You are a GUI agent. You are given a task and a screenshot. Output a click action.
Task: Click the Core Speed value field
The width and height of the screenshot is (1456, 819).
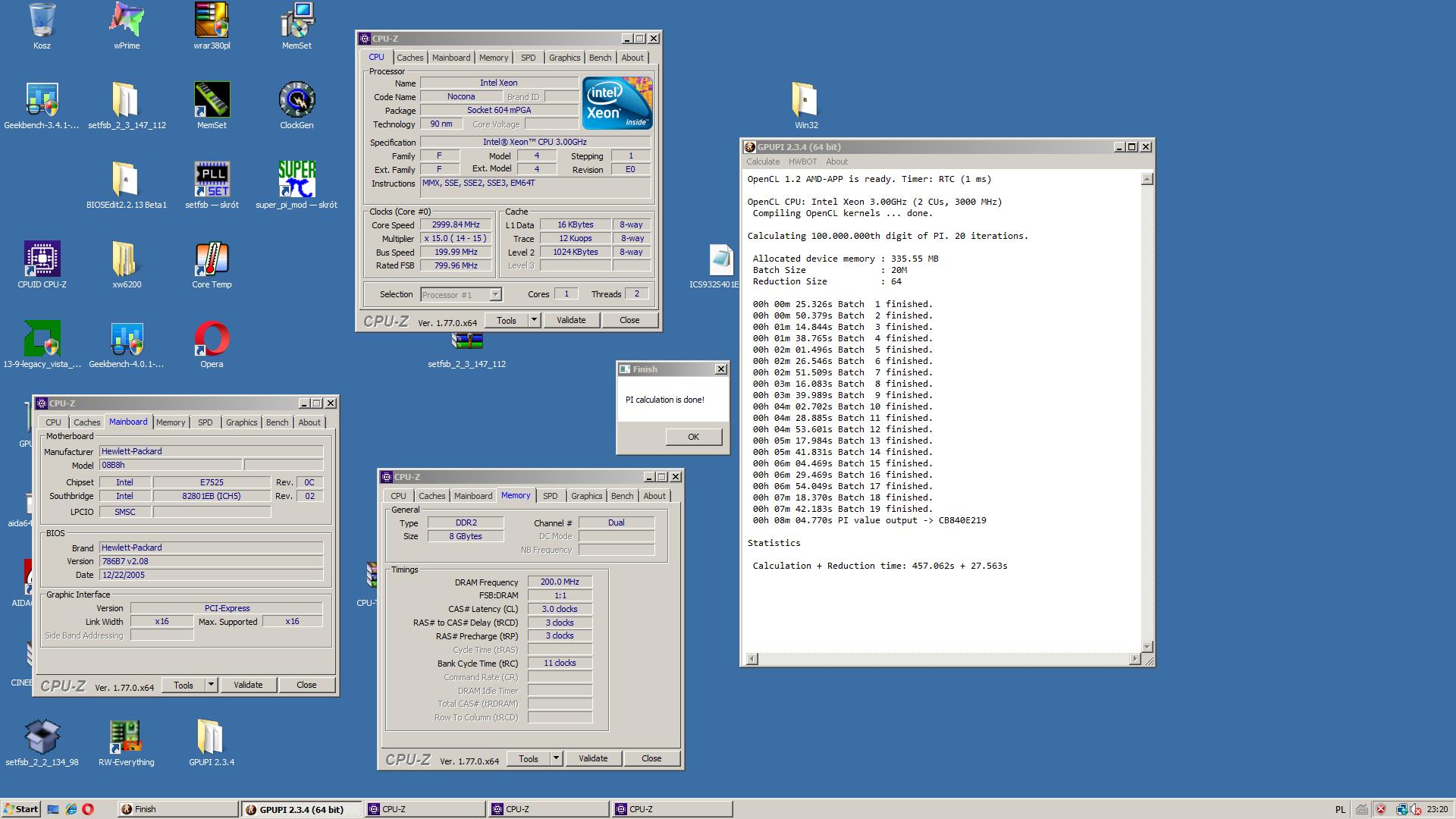[456, 224]
